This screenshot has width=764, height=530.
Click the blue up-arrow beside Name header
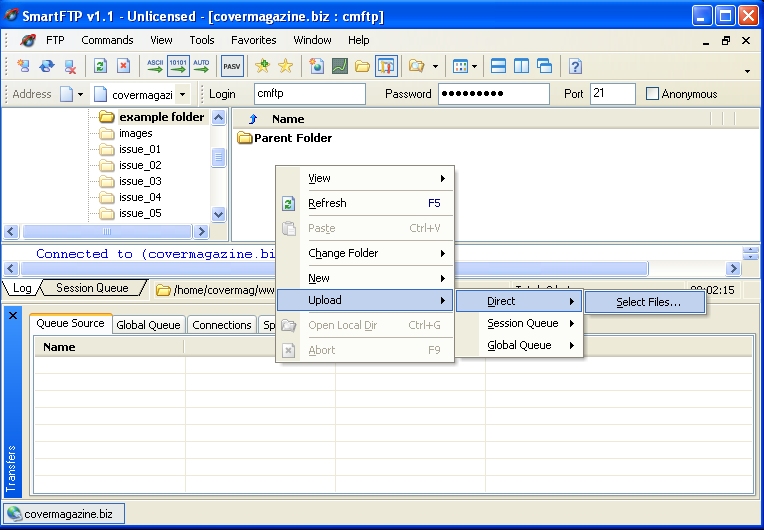coord(253,119)
